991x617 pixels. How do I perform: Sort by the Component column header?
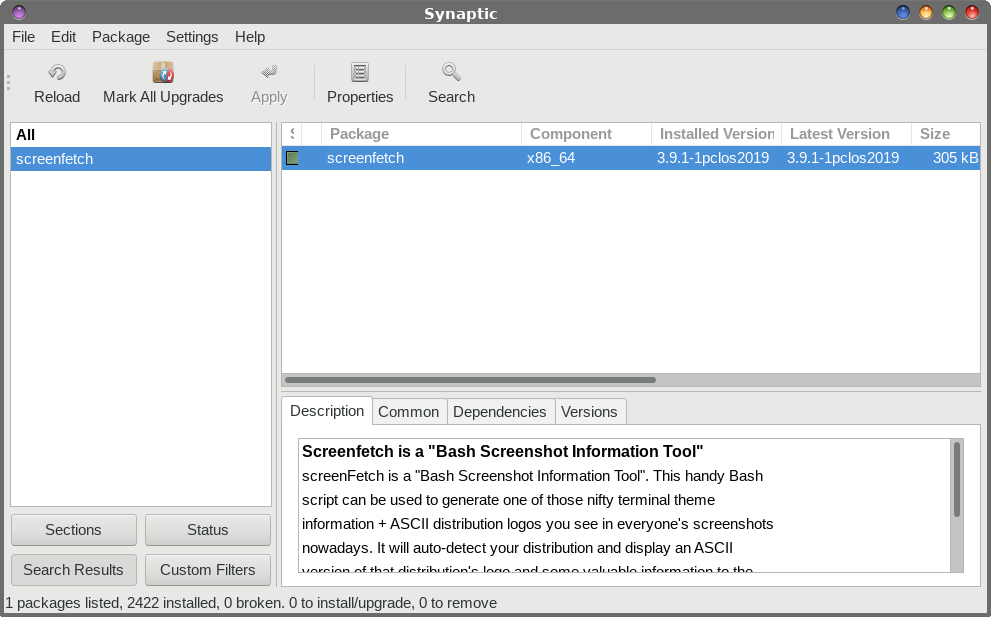(586, 134)
